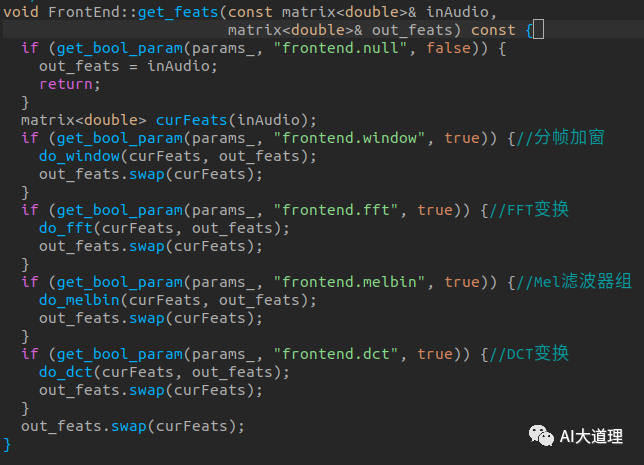This screenshot has width=644, height=465.
Task: Click the AI大道理 watermark text
Action: tap(591, 437)
